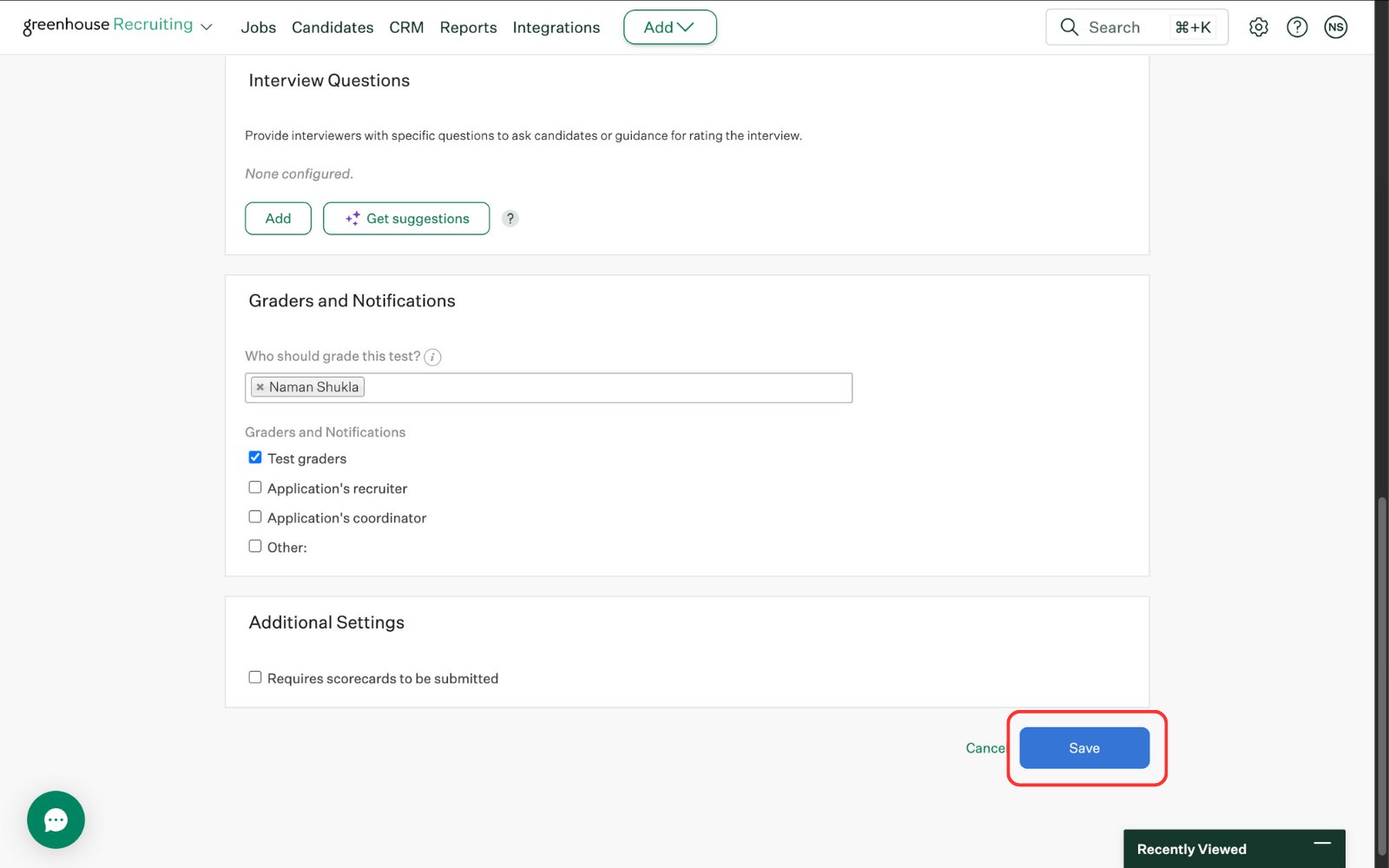The width and height of the screenshot is (1389, 868).
Task: Open the CRM menu
Action: click(x=406, y=27)
